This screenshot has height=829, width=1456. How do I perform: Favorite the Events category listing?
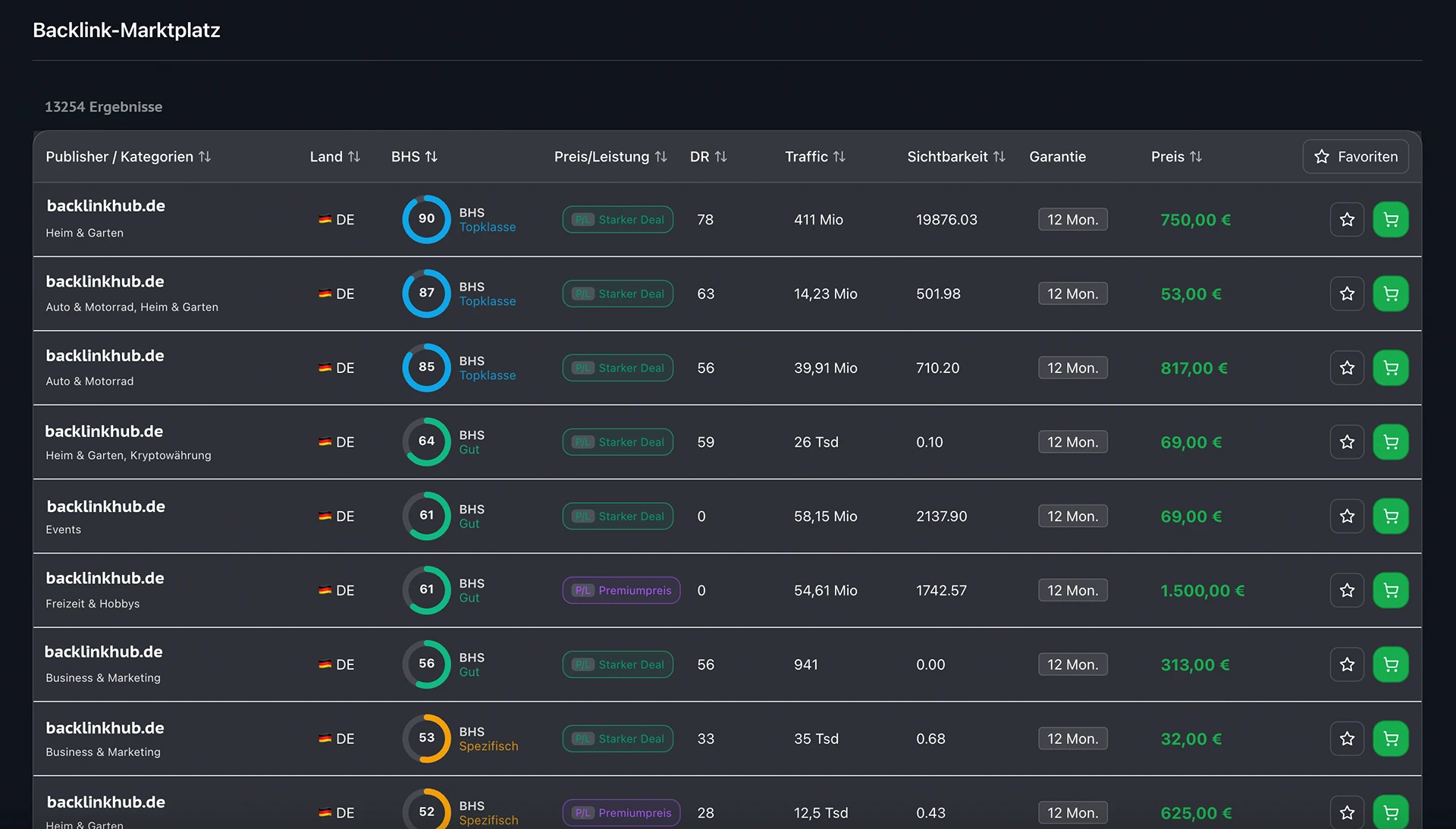(x=1347, y=517)
